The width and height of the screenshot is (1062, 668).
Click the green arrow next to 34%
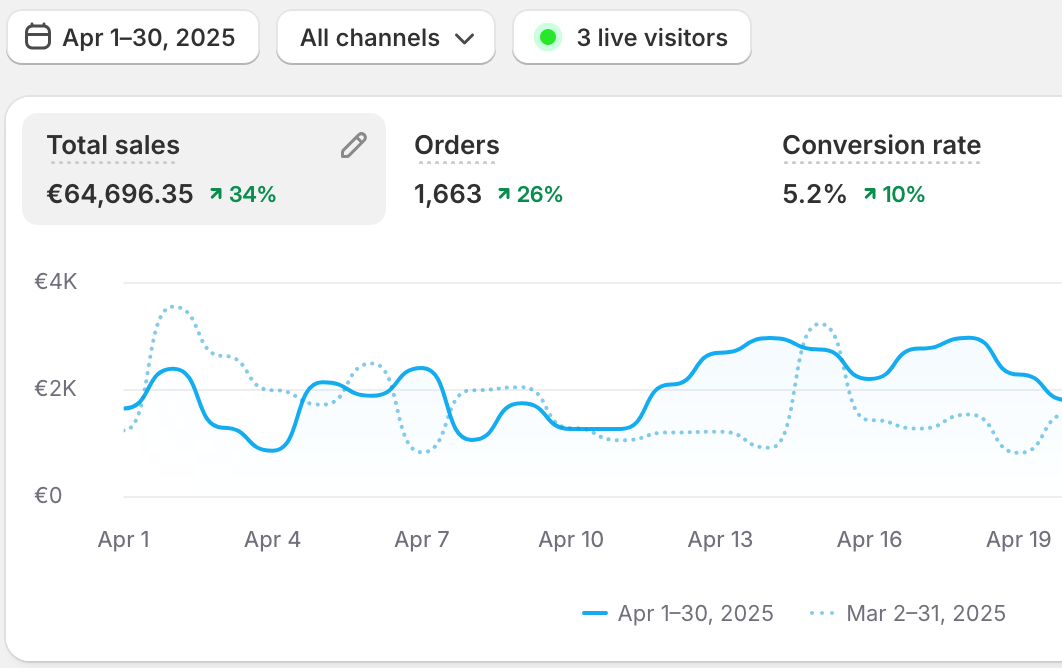click(x=216, y=195)
